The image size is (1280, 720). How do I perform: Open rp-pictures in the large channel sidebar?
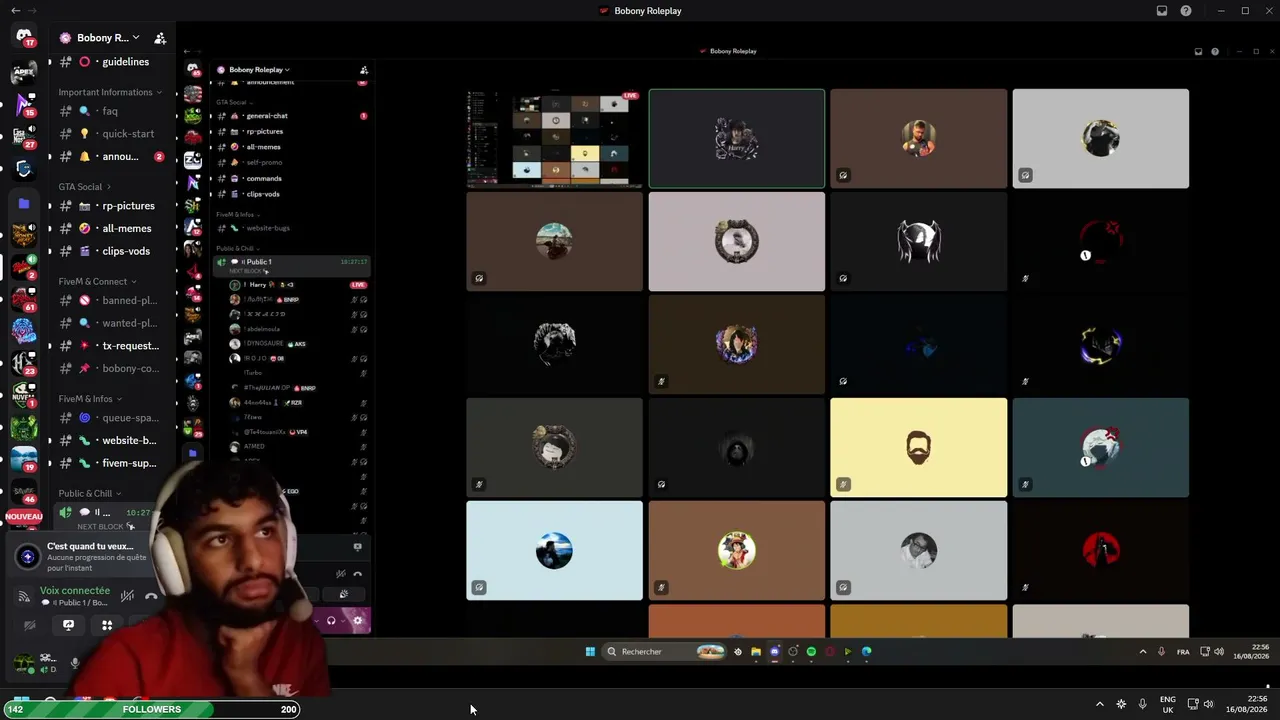click(x=111, y=206)
